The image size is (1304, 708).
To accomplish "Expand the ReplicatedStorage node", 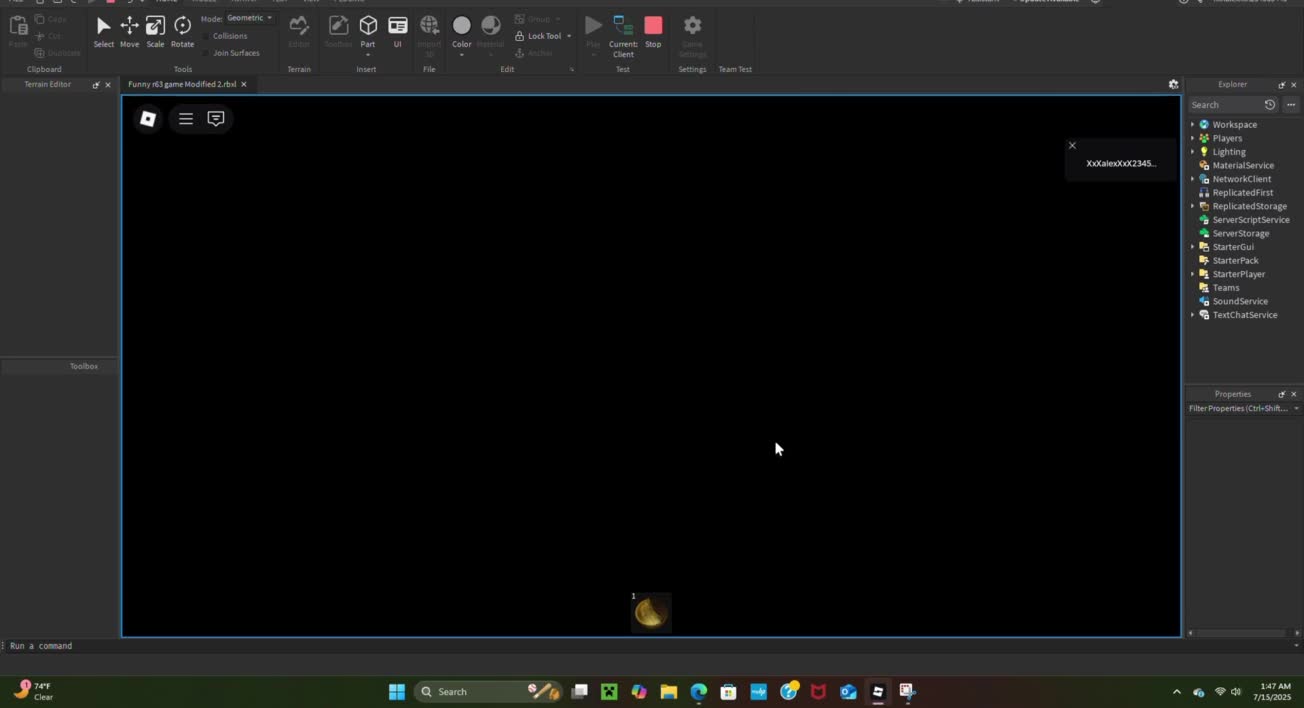I will [x=1192, y=206].
